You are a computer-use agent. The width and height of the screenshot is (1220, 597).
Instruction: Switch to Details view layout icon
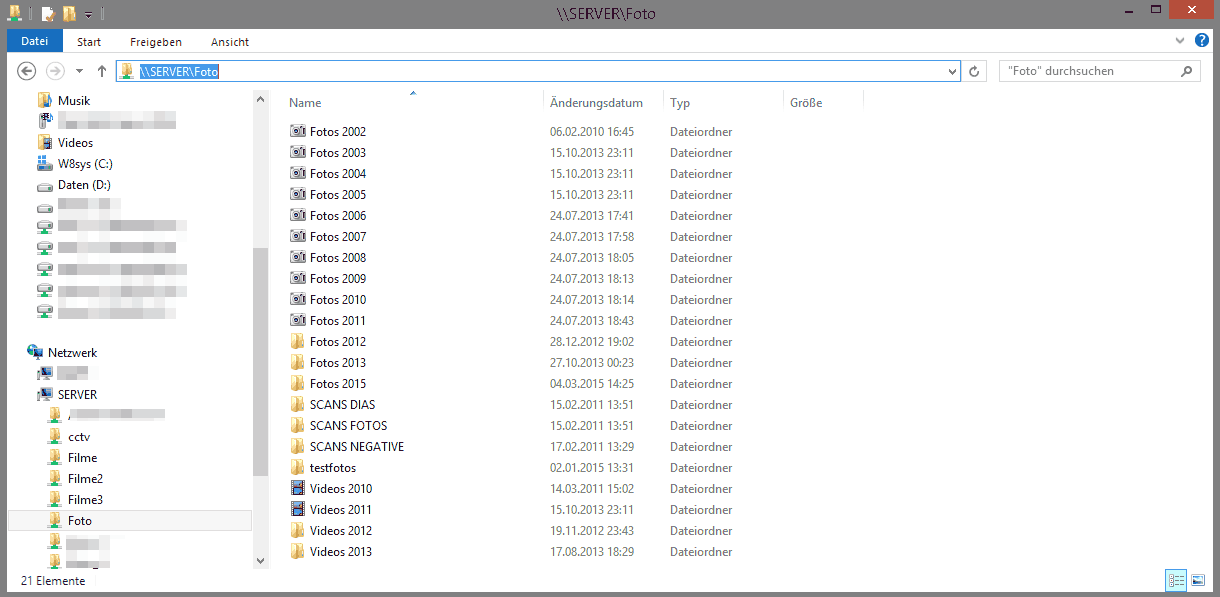tap(1176, 580)
